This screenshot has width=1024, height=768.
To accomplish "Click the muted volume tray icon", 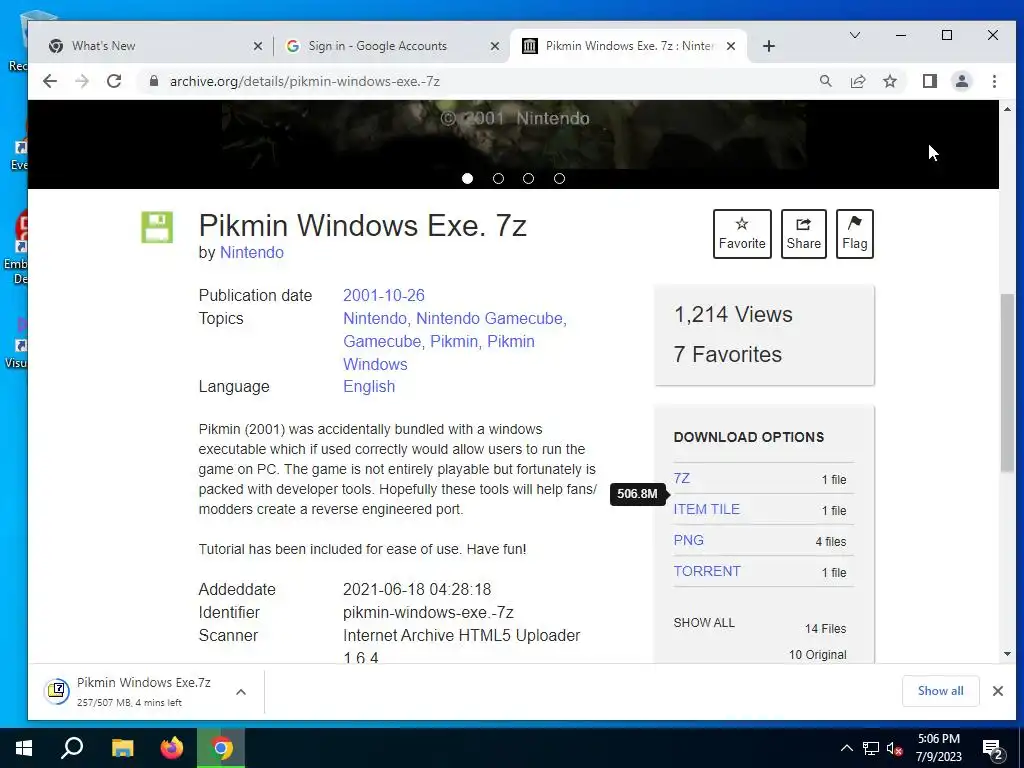I will click(894, 748).
